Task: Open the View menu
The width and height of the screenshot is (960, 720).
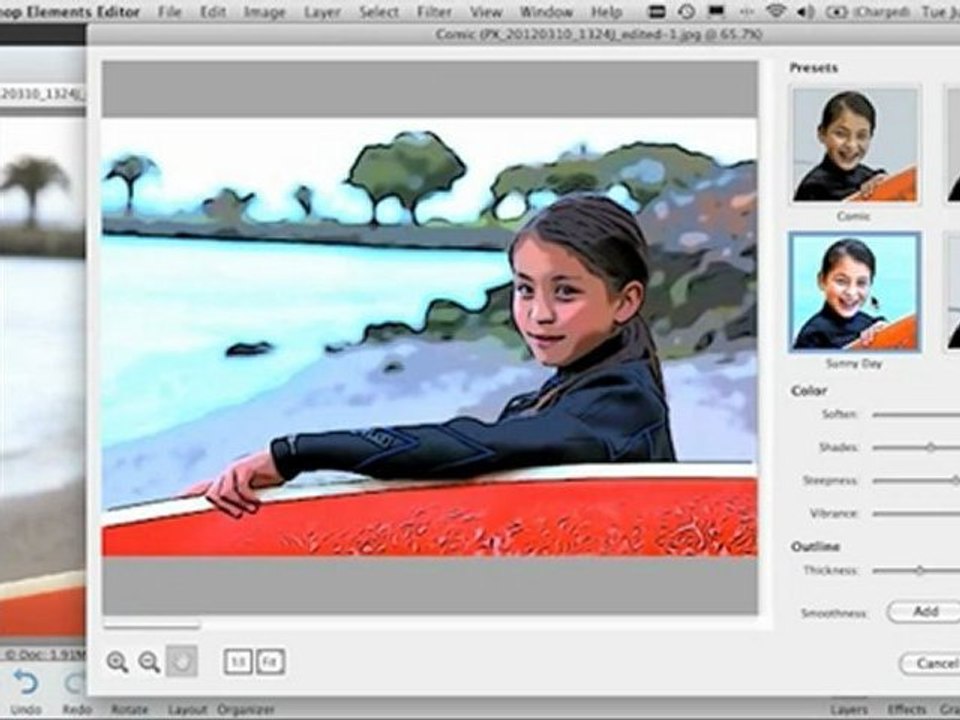Action: tap(486, 12)
